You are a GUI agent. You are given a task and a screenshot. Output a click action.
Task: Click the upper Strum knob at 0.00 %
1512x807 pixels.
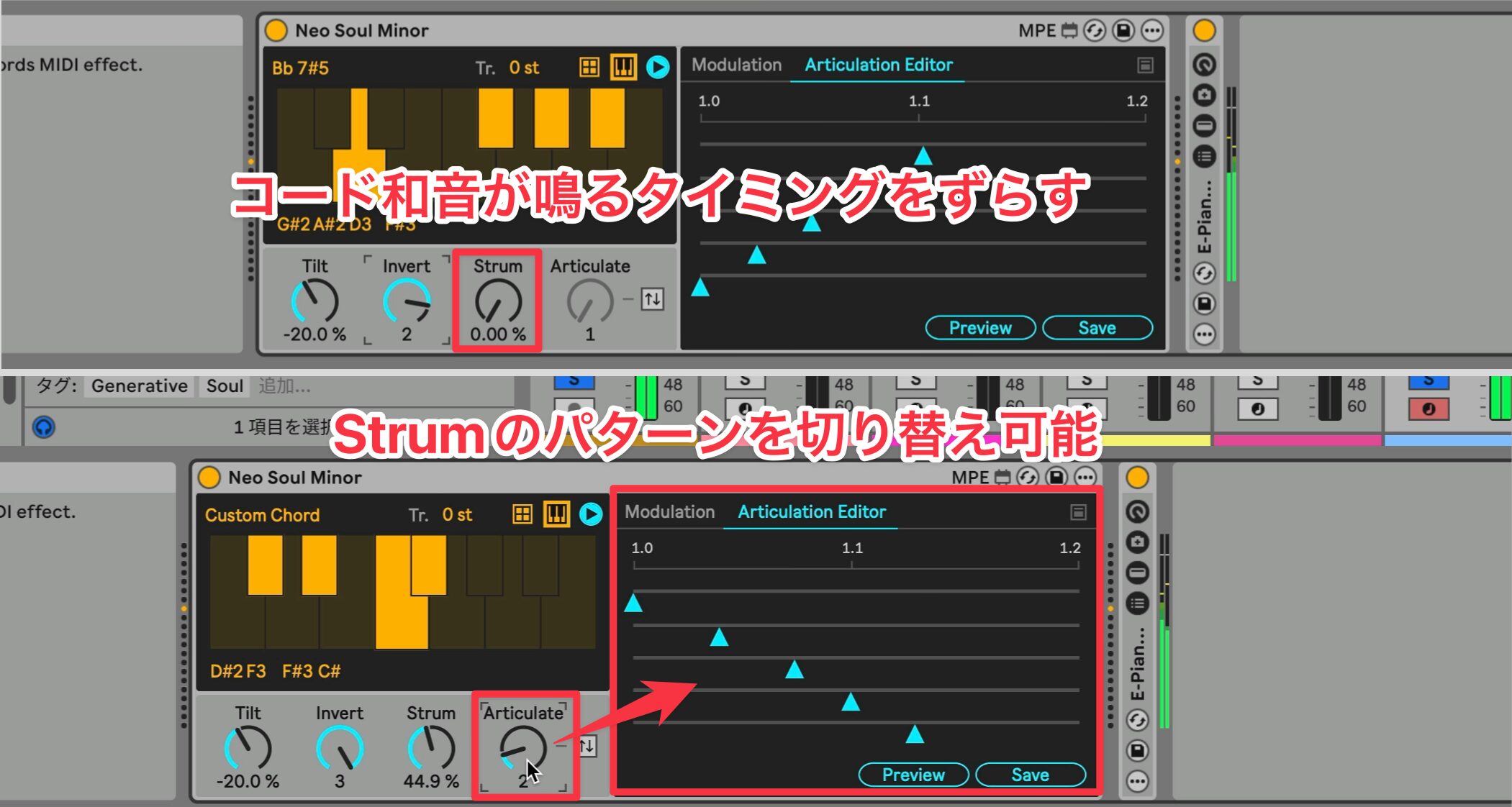[x=498, y=301]
